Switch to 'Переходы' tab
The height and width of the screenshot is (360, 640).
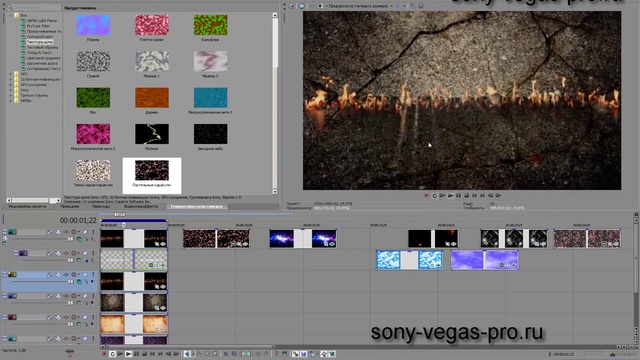101,207
